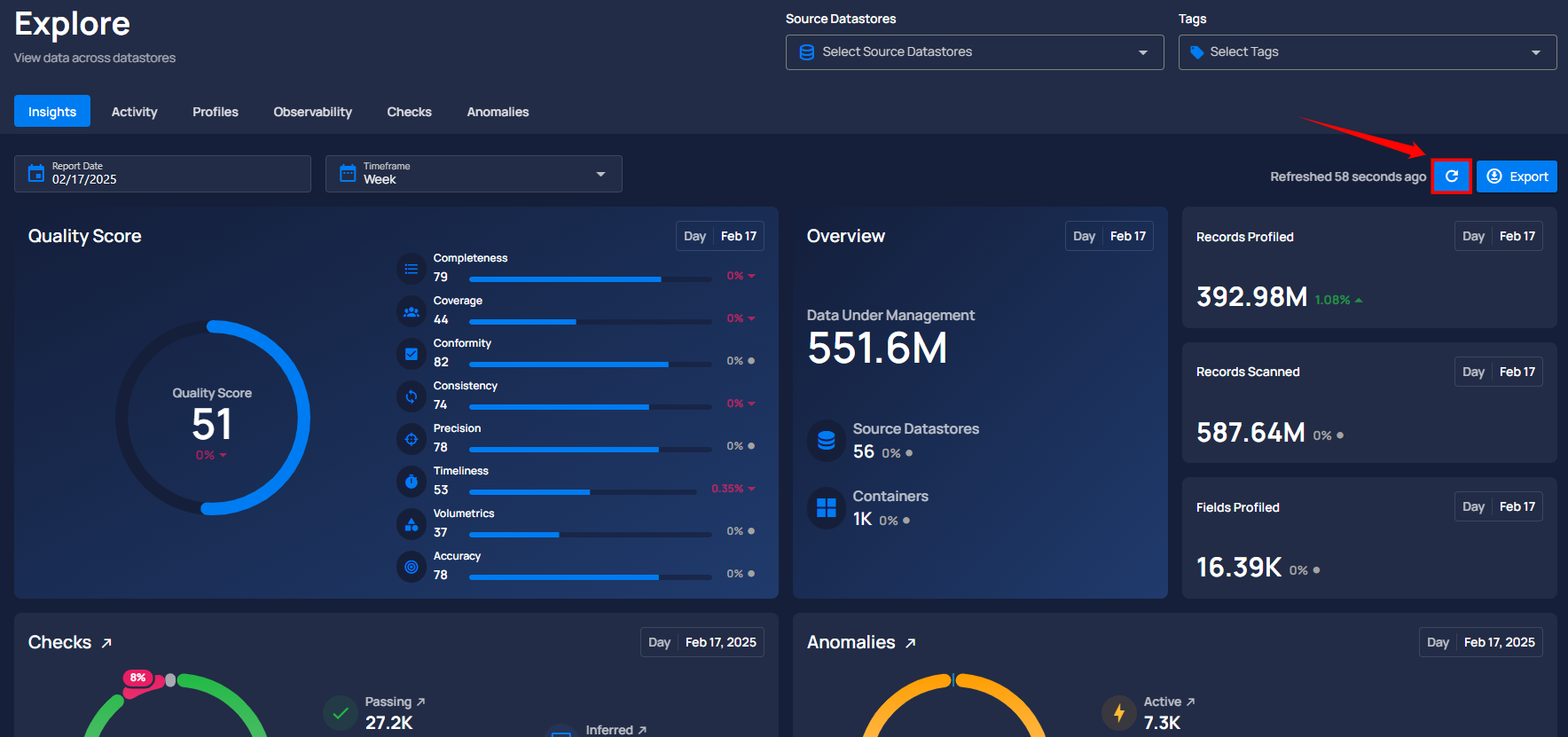Open Records Profiled Day Feb 17 selector
The height and width of the screenshot is (737, 1568).
pyautogui.click(x=1499, y=236)
